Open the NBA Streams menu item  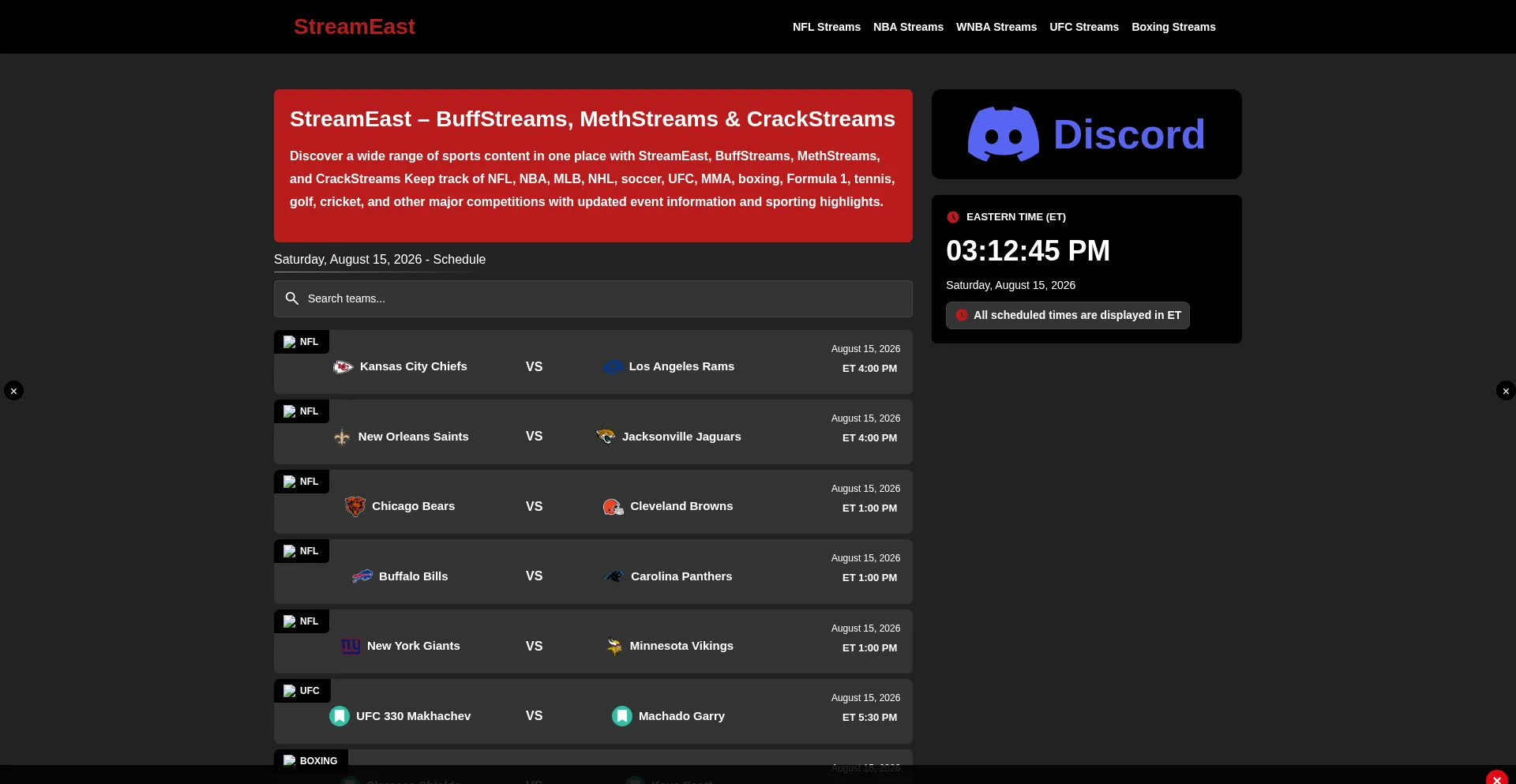pyautogui.click(x=908, y=27)
